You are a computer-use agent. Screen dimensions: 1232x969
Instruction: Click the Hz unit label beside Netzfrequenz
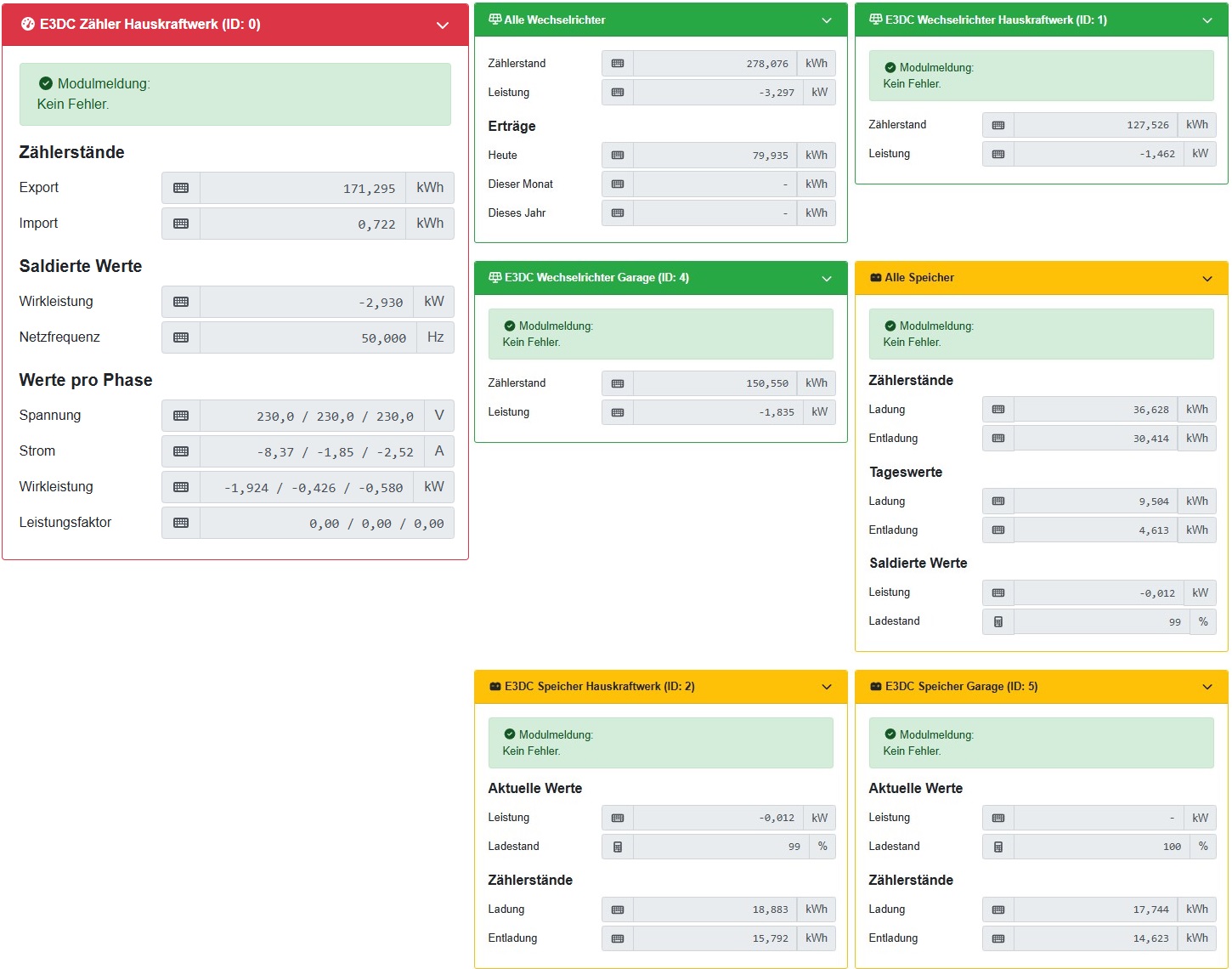[x=436, y=337]
